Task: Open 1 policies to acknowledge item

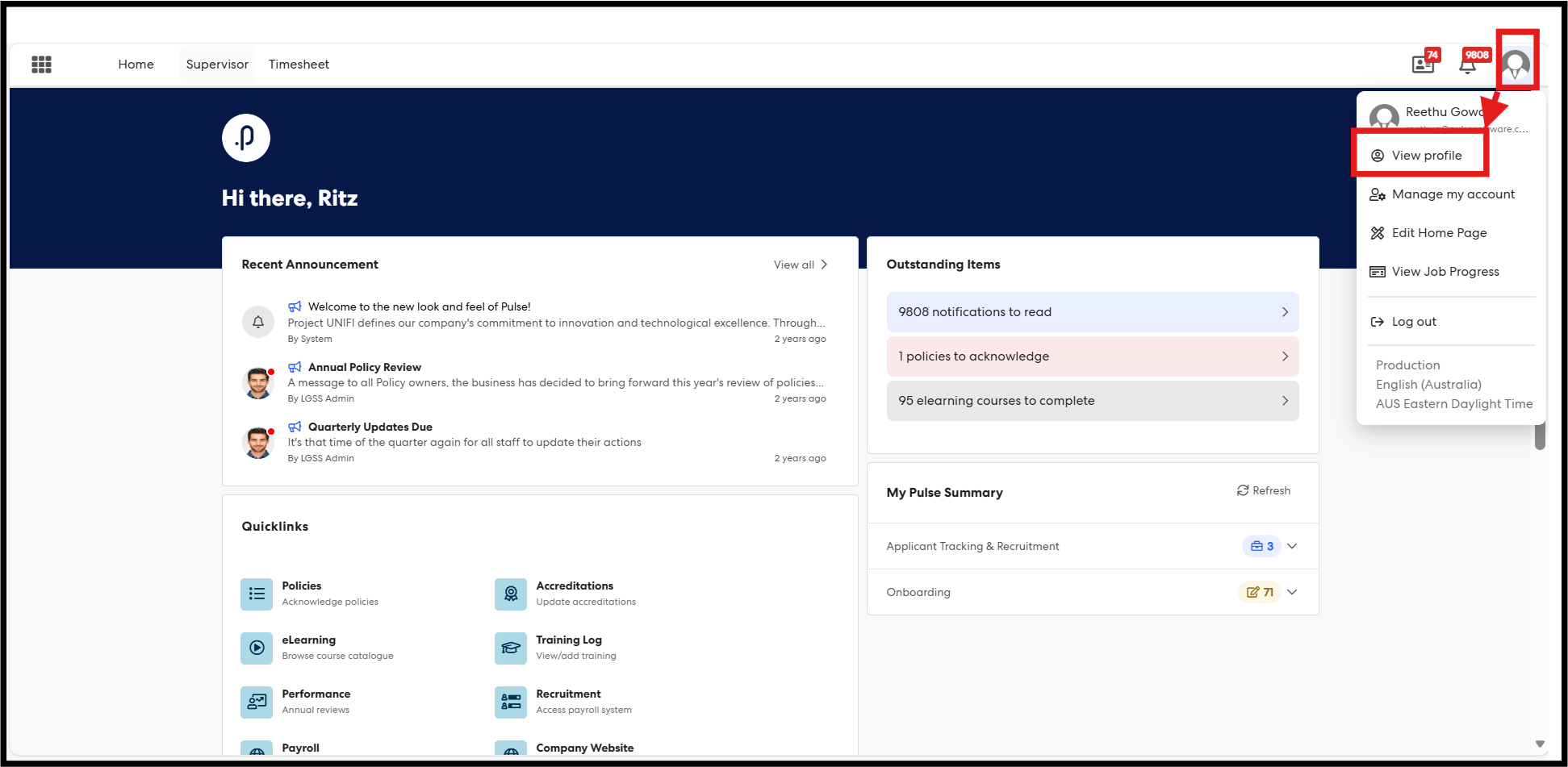Action: tap(1092, 356)
